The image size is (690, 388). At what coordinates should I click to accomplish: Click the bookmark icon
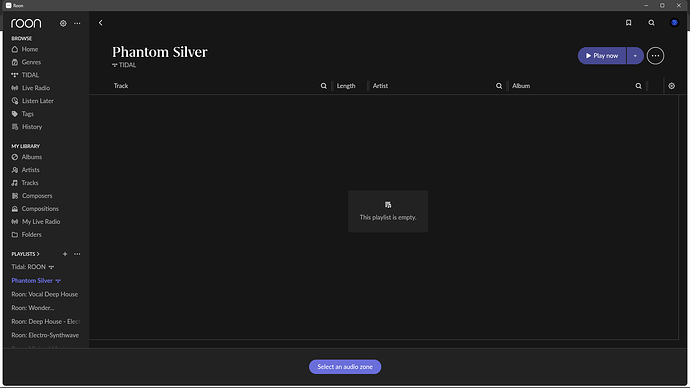(x=628, y=23)
